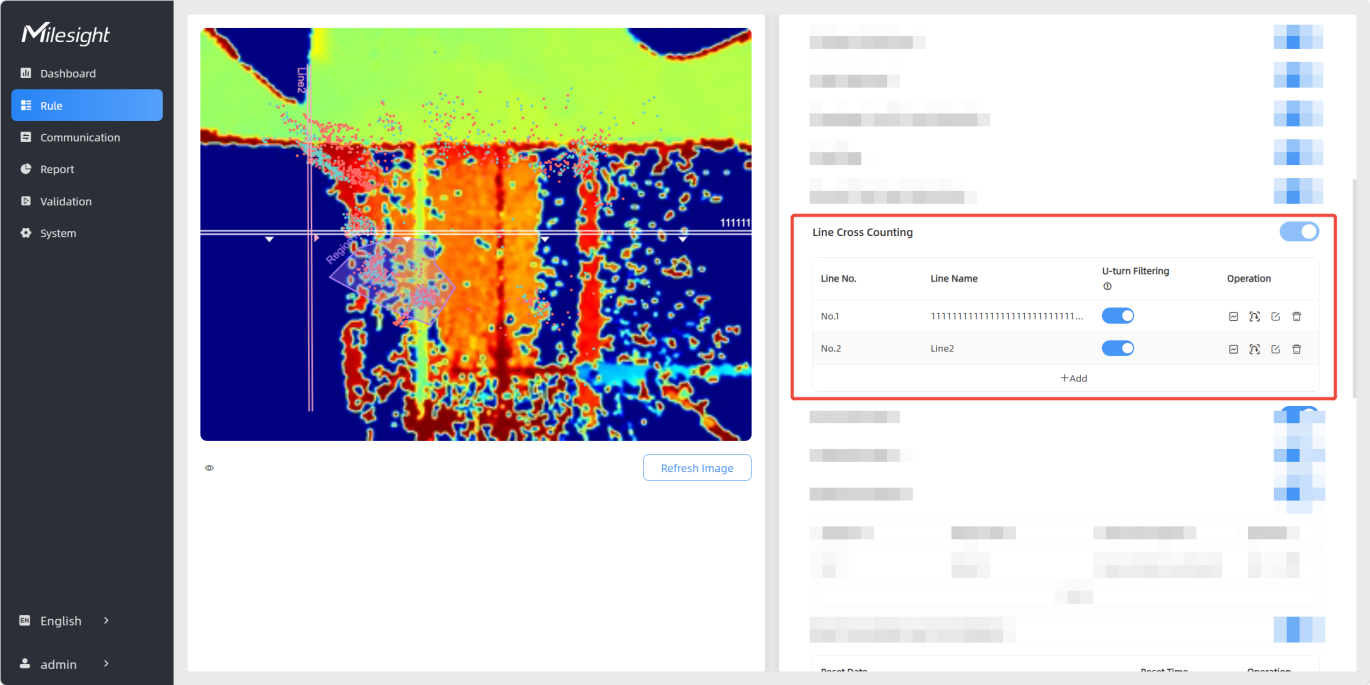Toggle the eye icon below the heatmap
This screenshot has width=1370, height=685.
pyautogui.click(x=209, y=468)
